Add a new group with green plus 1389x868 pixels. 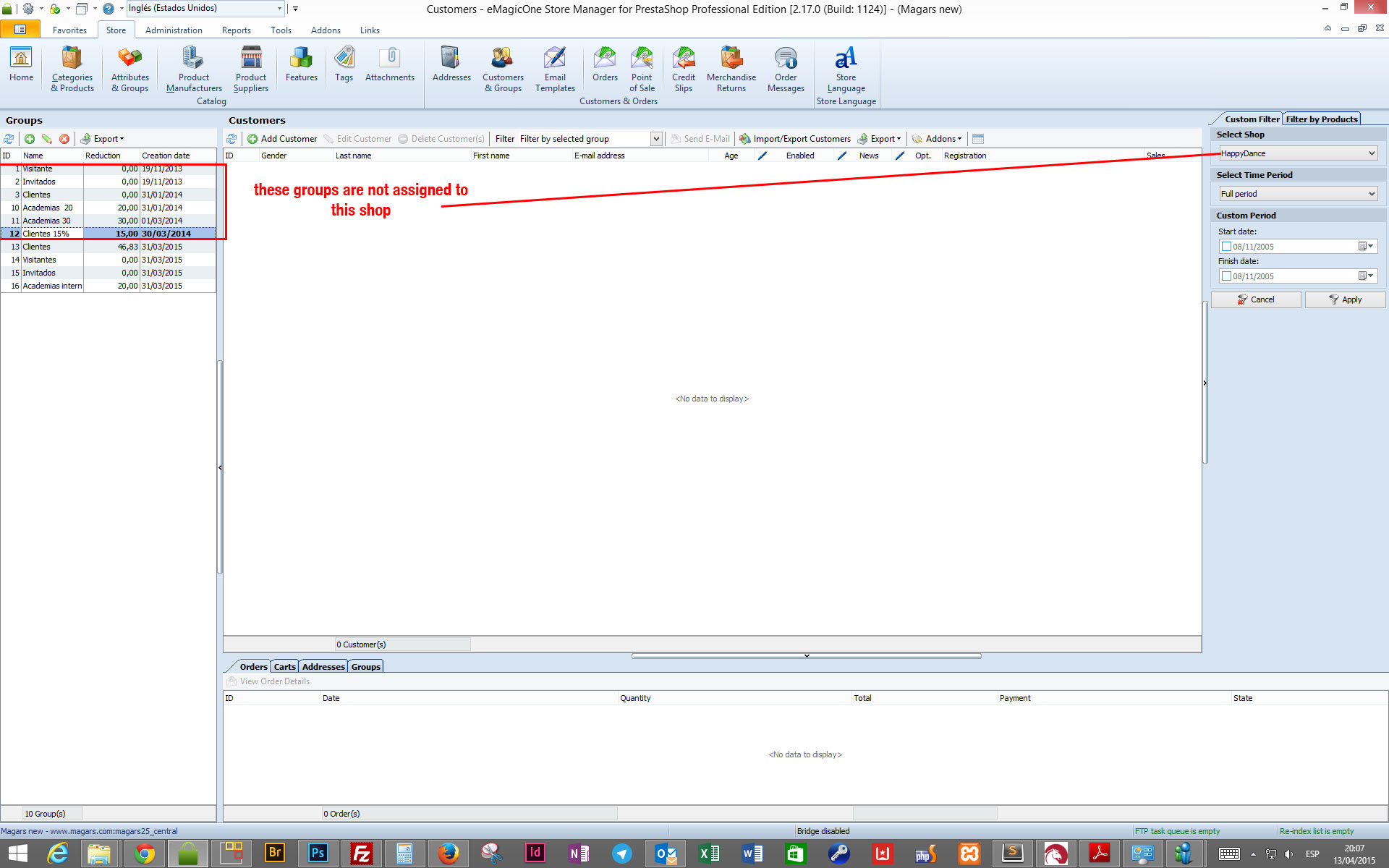point(30,139)
